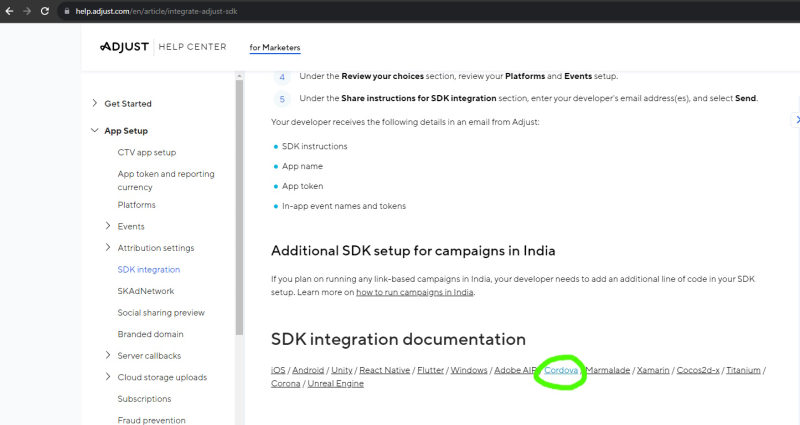
Task: Open the Cordova SDK documentation link
Action: tap(561, 370)
